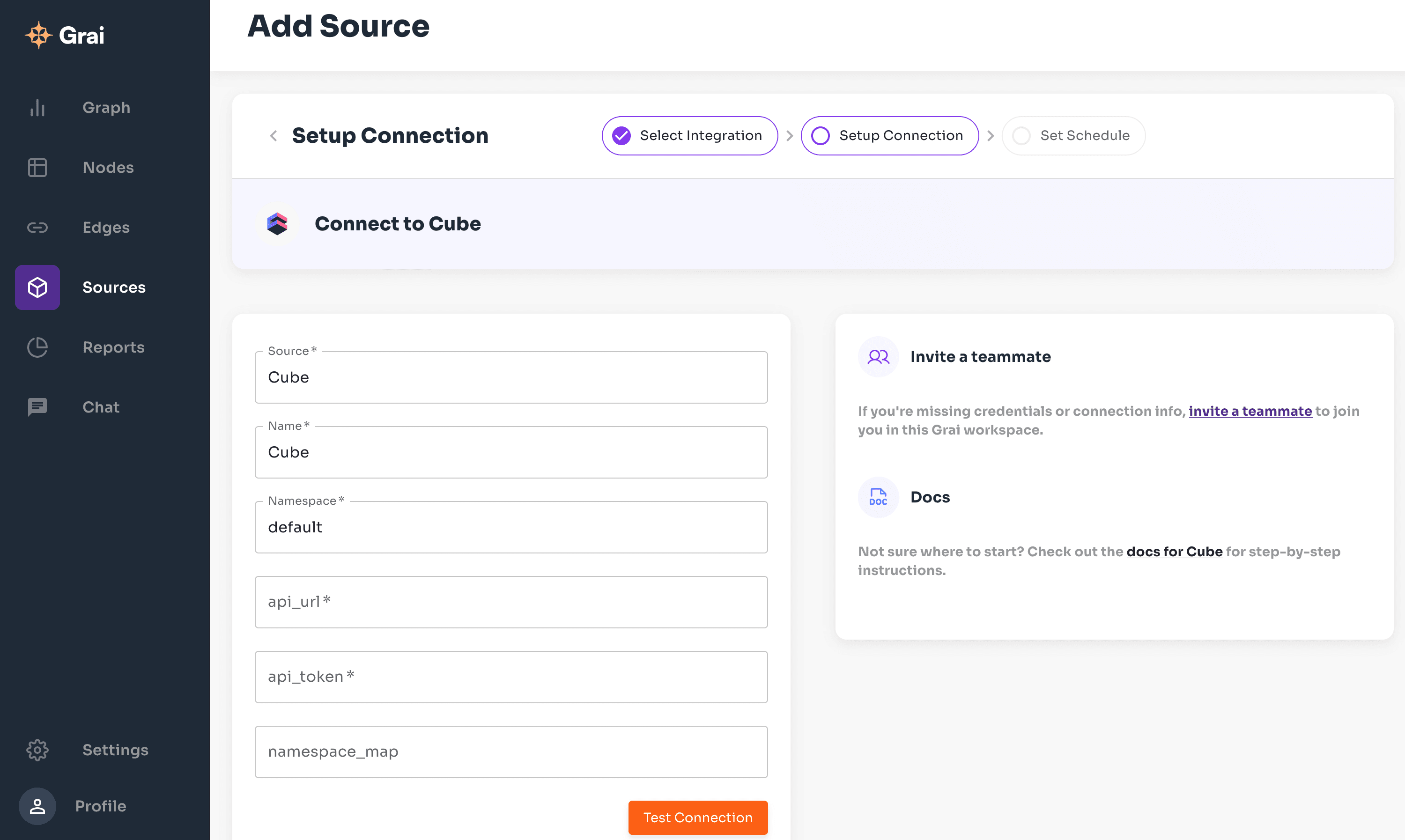Image resolution: width=1405 pixels, height=840 pixels.
Task: Click into the api_token field
Action: pos(510,677)
